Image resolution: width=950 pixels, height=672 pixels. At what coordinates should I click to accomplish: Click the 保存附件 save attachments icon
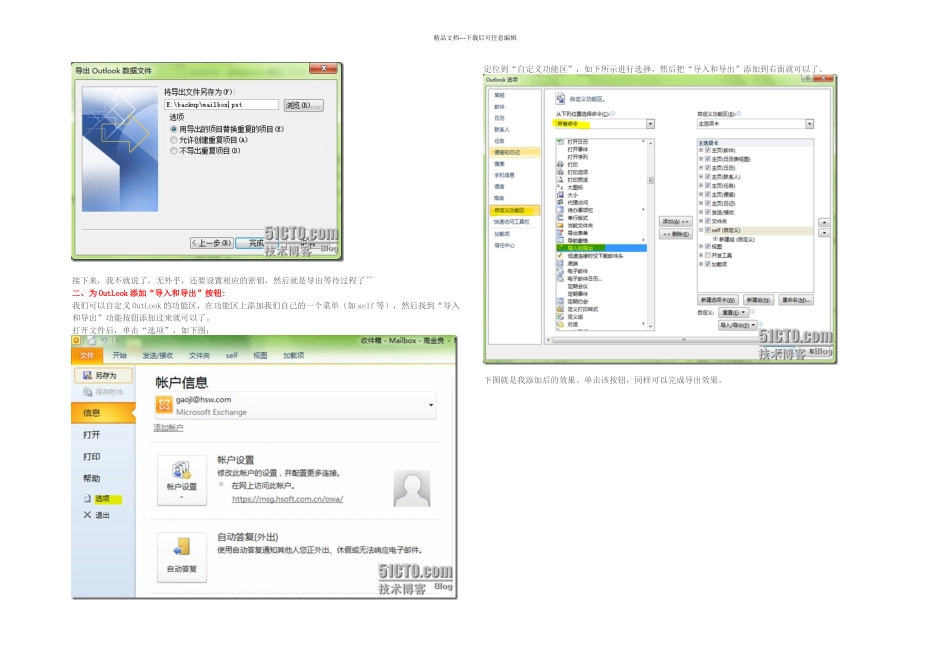[x=87, y=392]
